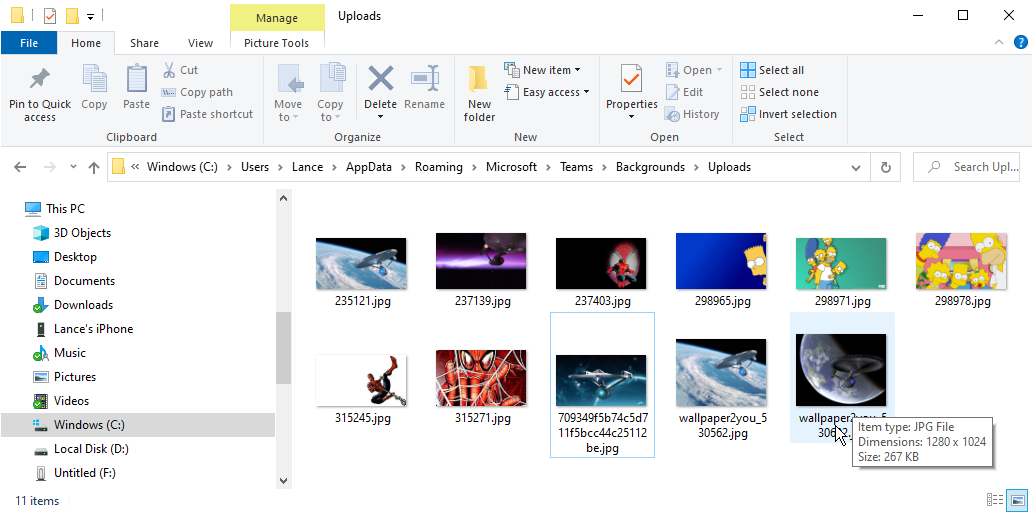Open Customize Quick Access Toolbar dropdown
Image resolution: width=1033 pixels, height=513 pixels.
[91, 16]
